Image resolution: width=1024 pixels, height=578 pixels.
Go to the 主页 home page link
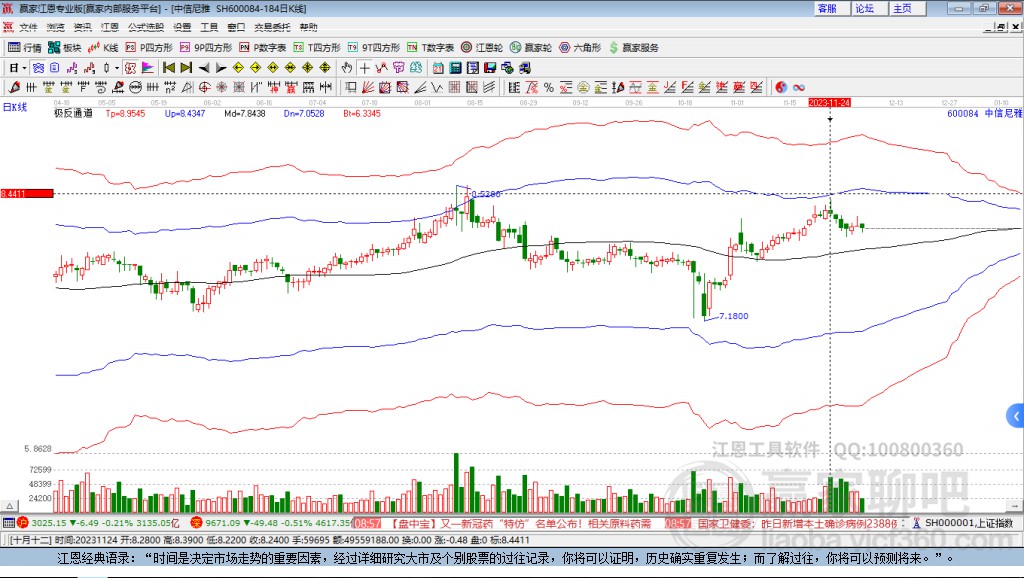902,8
